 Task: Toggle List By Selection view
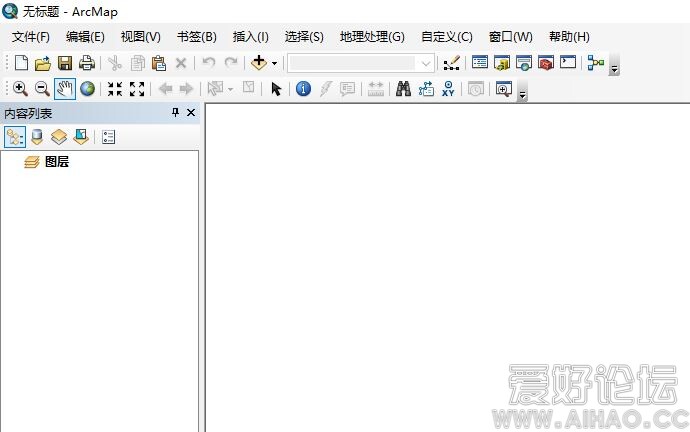point(81,137)
